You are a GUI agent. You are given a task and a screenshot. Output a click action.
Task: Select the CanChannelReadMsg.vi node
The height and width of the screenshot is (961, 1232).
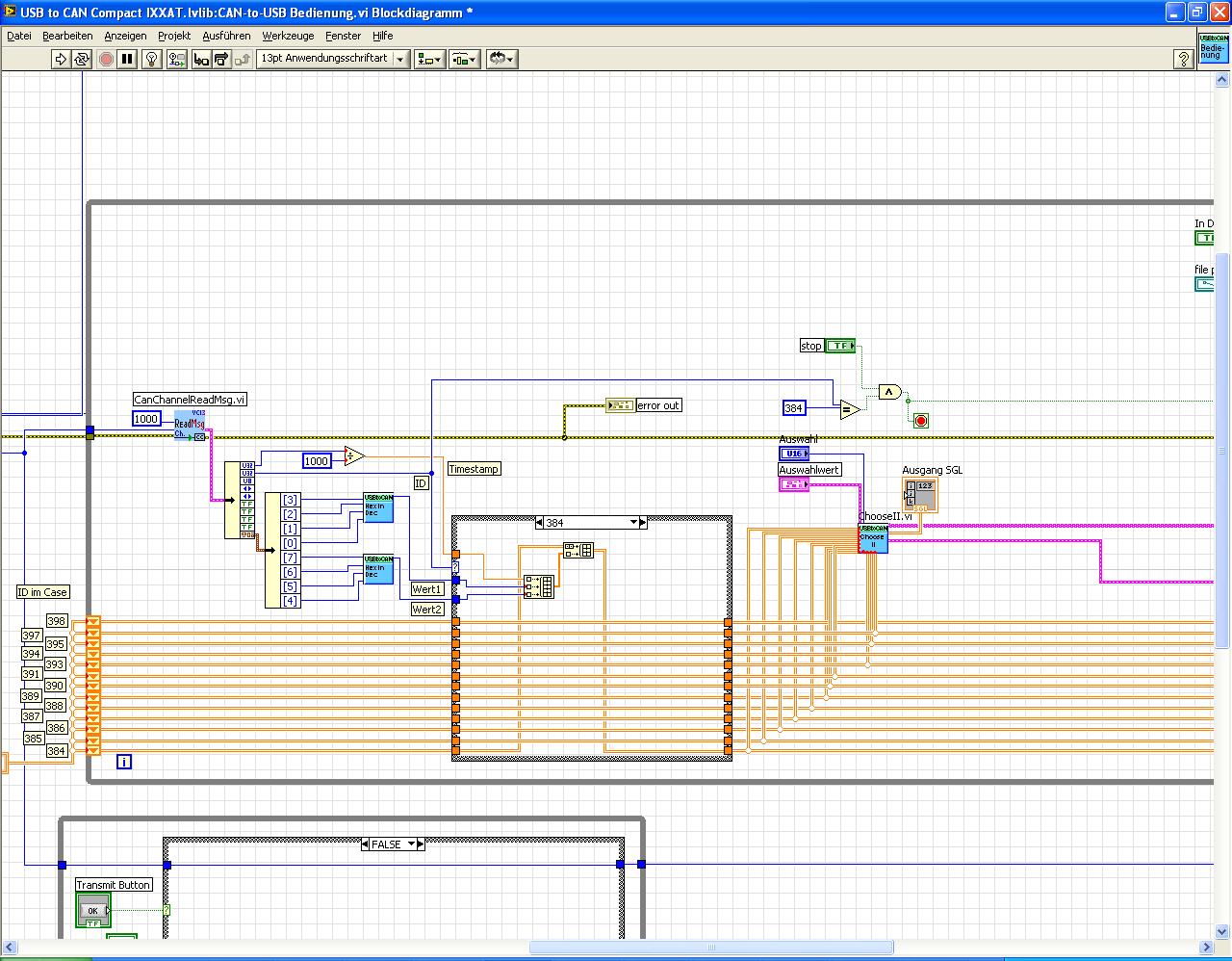(190, 424)
